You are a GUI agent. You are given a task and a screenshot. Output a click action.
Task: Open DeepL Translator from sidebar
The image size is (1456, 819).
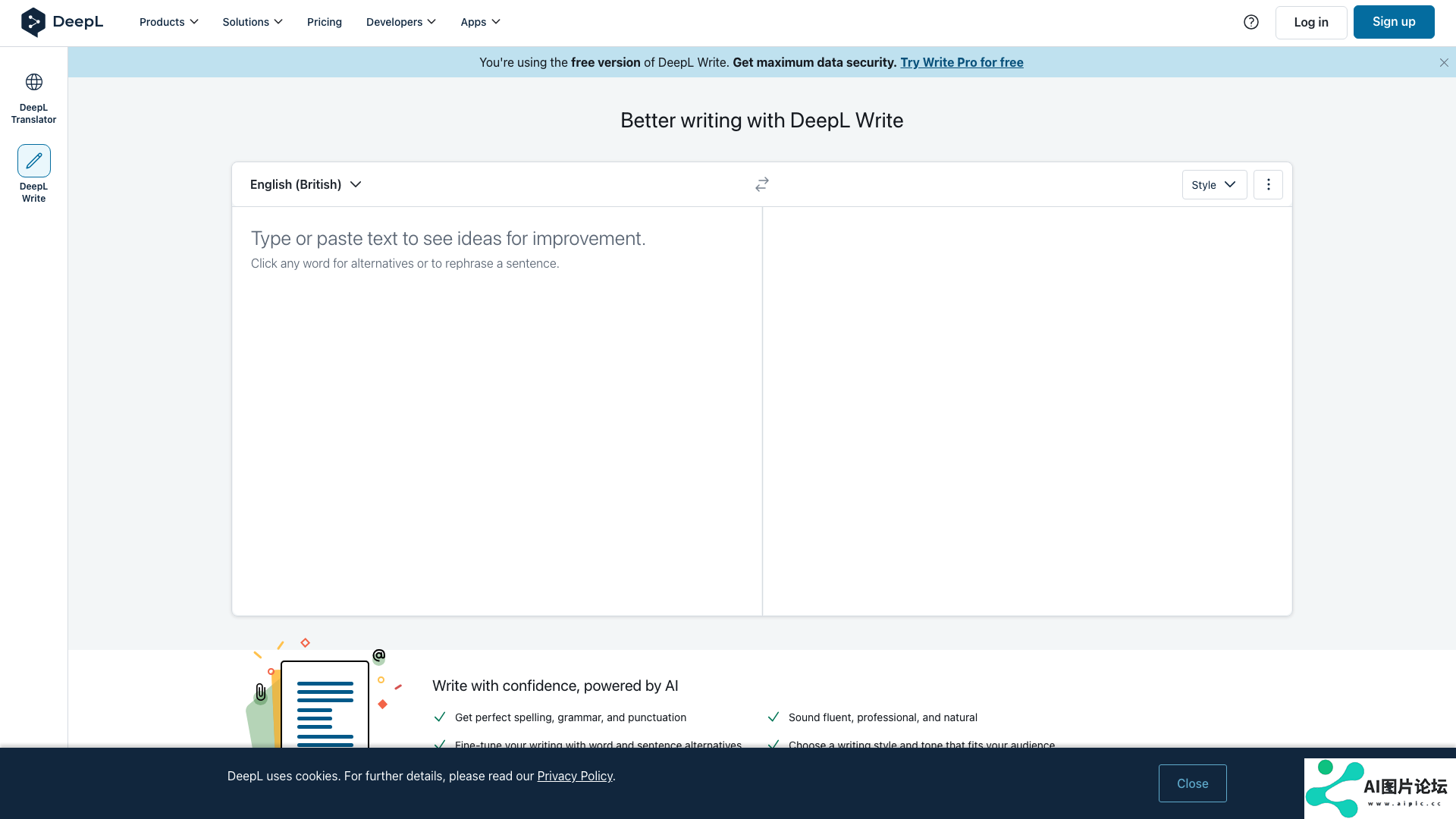(x=33, y=98)
